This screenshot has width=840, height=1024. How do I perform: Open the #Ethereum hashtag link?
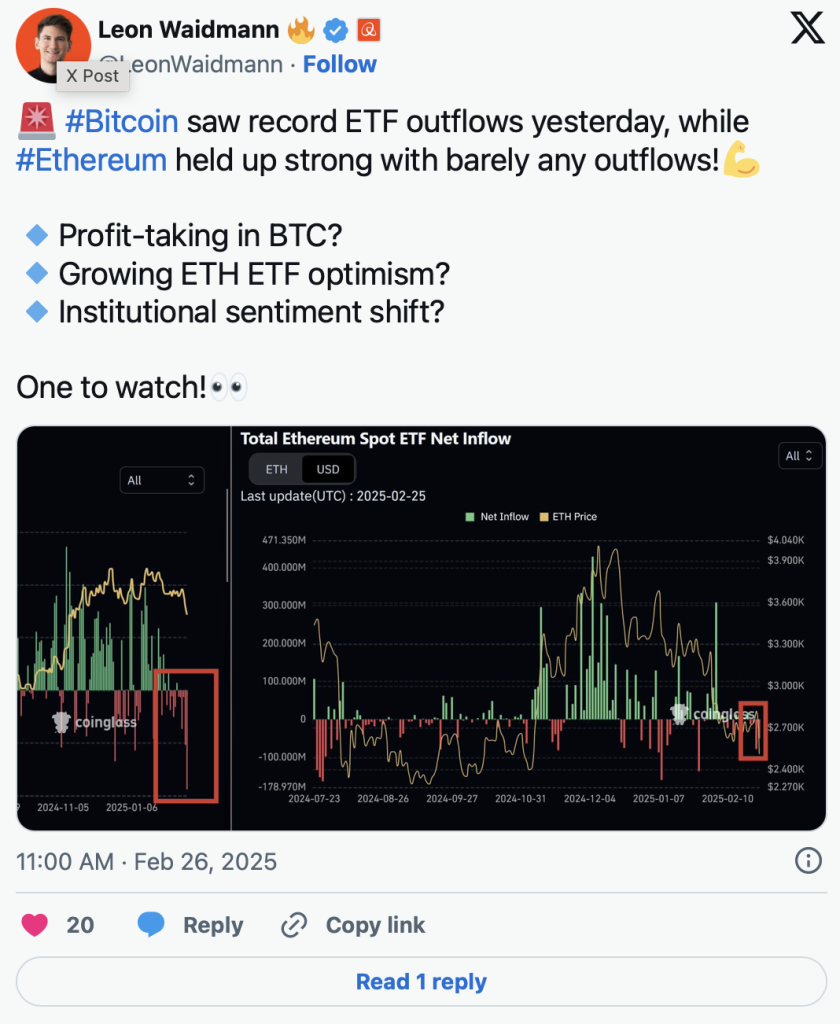click(91, 160)
